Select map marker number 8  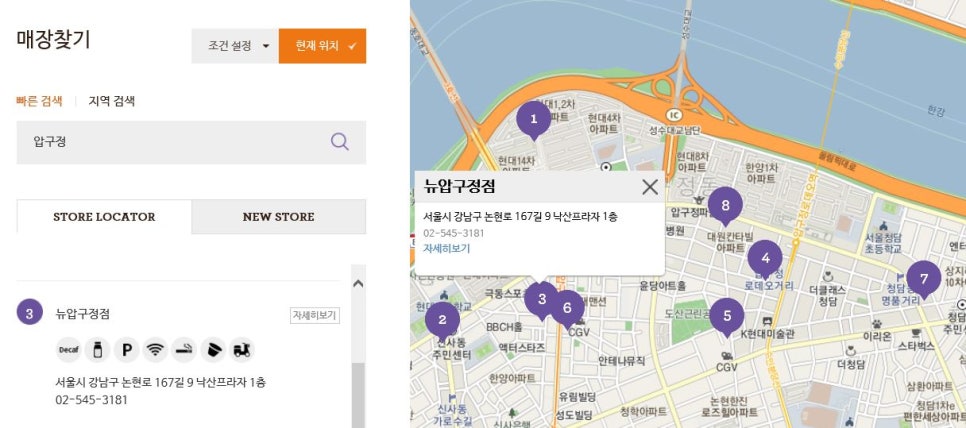(x=725, y=206)
